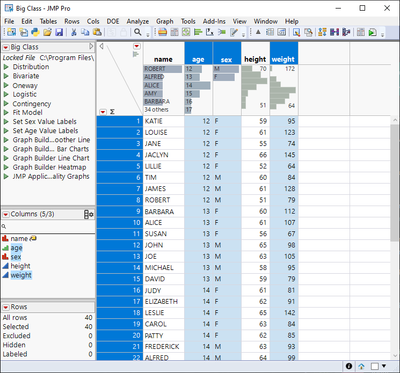Screen dimensions: 400x373
Task: Open the Columns panel red triangle menu
Action: coord(6,214)
